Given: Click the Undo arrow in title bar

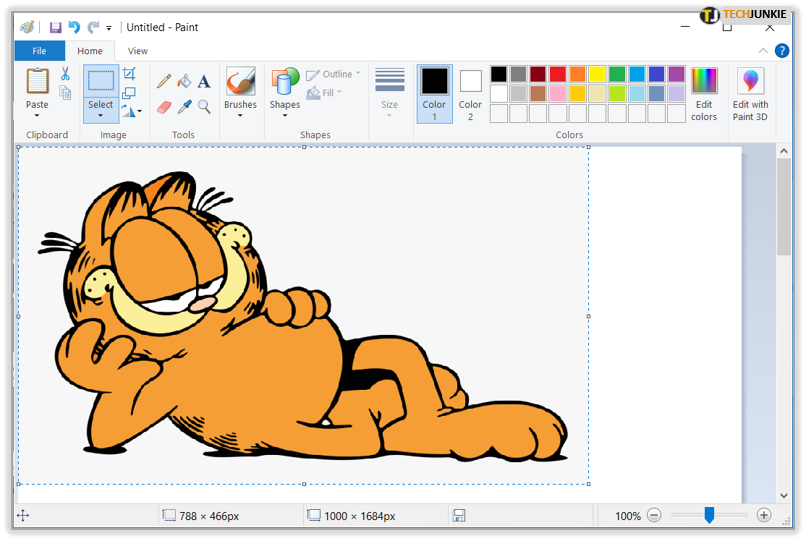Looking at the screenshot, I should point(75,27).
